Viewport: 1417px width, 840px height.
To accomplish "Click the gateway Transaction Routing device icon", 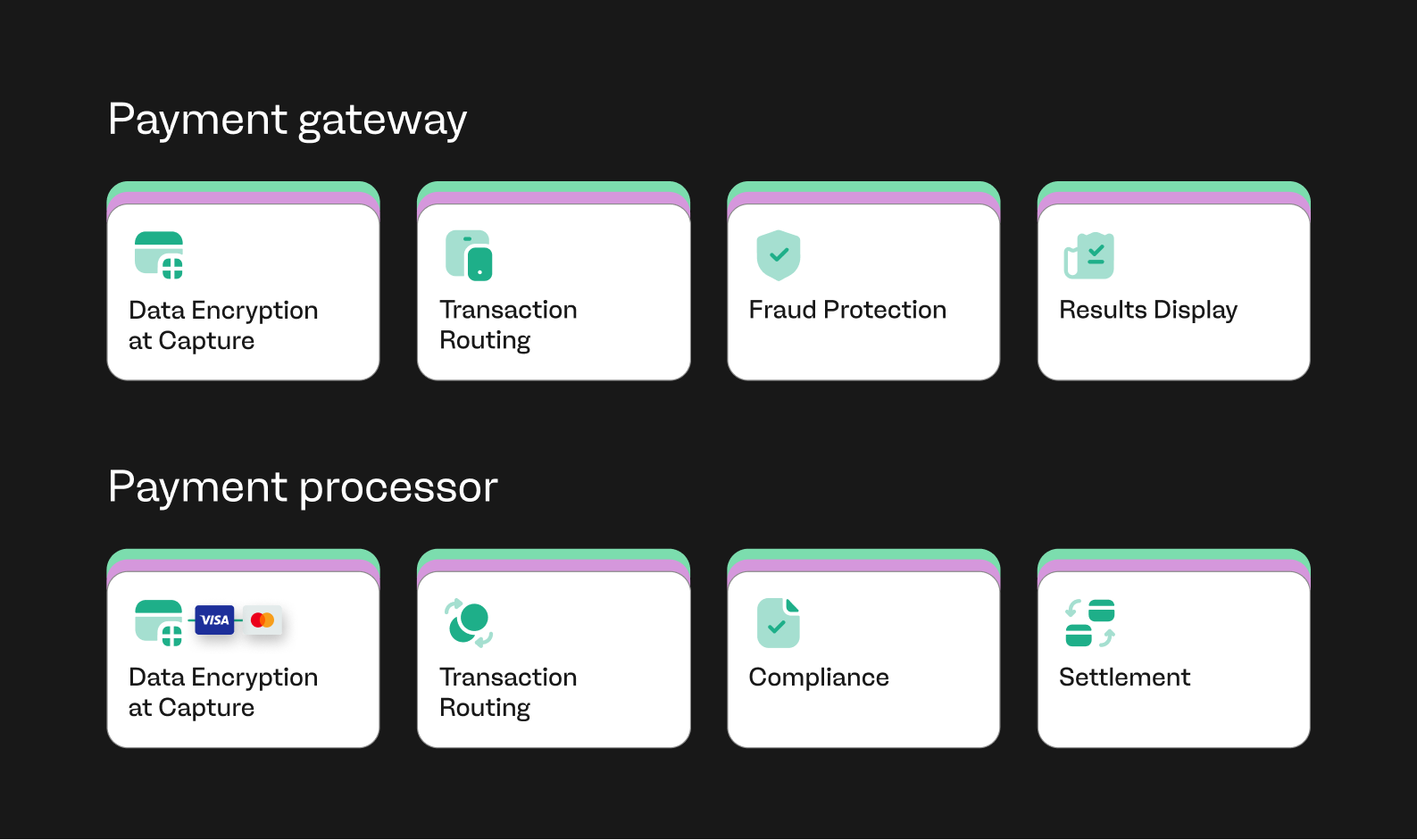I will (469, 255).
